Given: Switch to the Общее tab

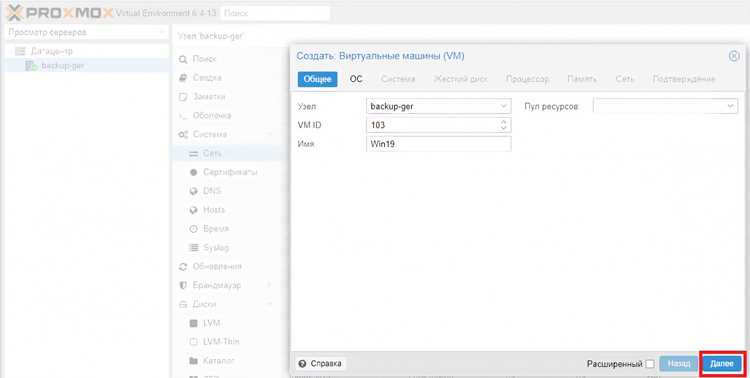Looking at the screenshot, I should tap(318, 79).
